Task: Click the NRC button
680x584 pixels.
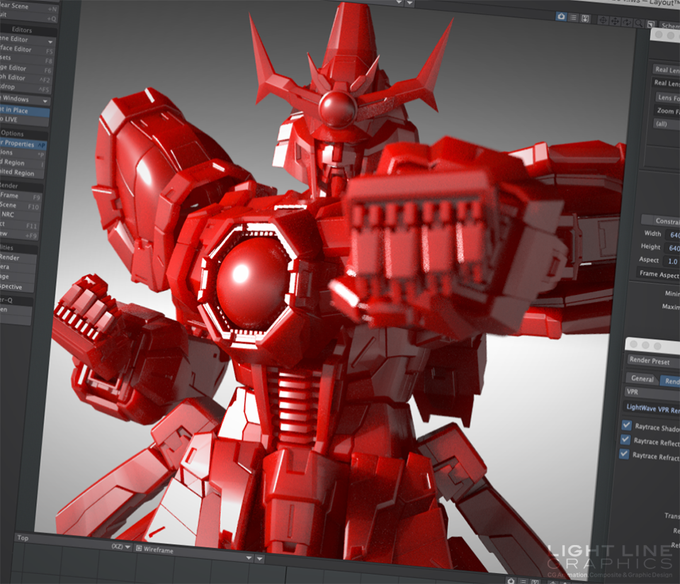Action: point(20,215)
